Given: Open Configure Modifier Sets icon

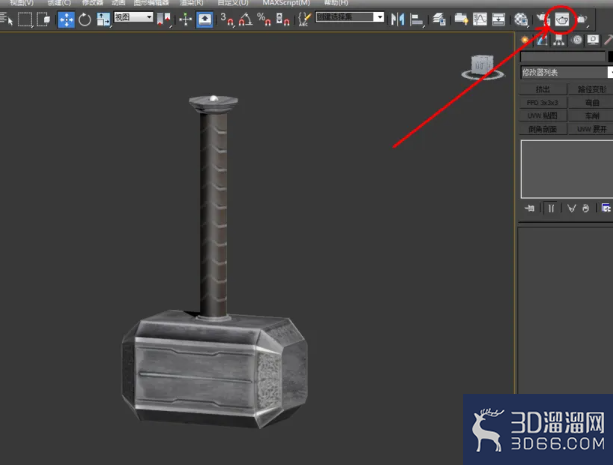Looking at the screenshot, I should (606, 208).
